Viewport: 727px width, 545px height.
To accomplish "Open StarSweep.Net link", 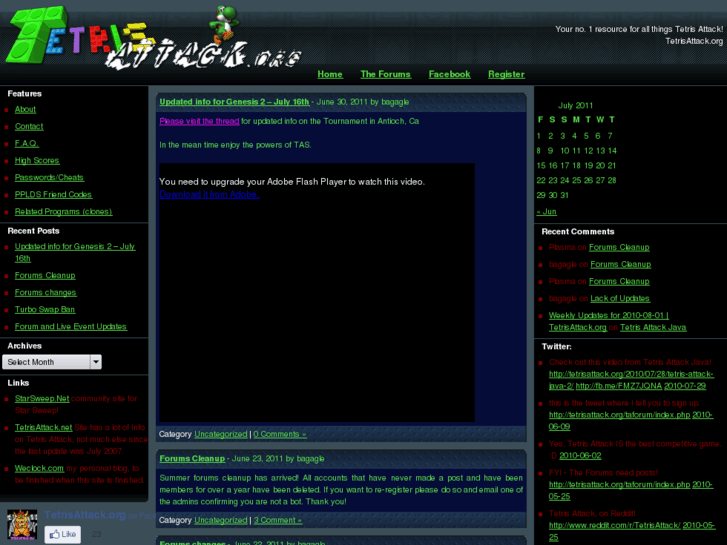I will click(42, 398).
